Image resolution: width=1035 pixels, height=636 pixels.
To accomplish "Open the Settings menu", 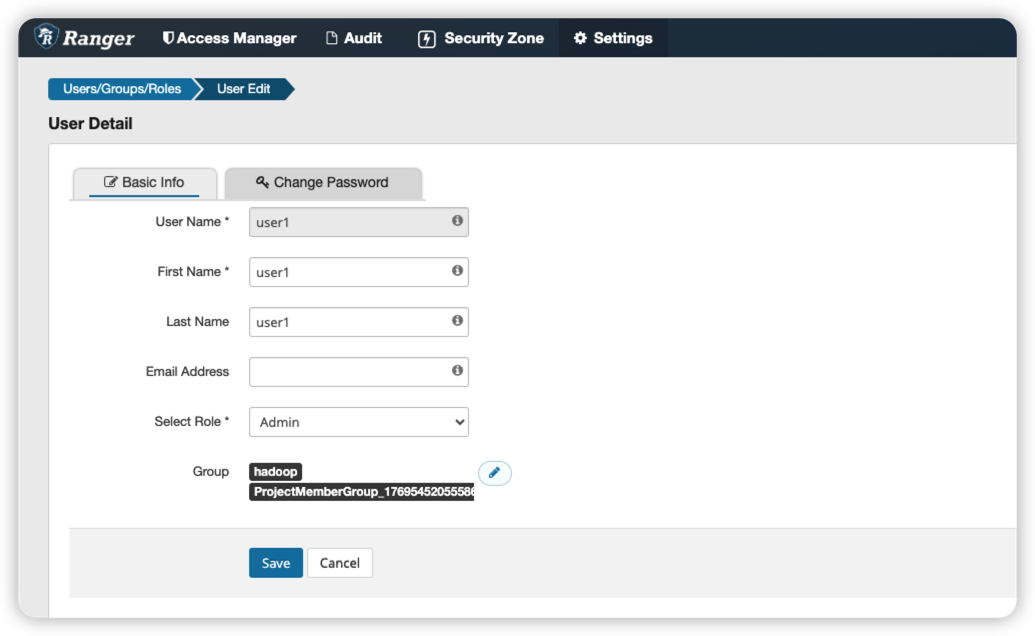I will (x=612, y=38).
